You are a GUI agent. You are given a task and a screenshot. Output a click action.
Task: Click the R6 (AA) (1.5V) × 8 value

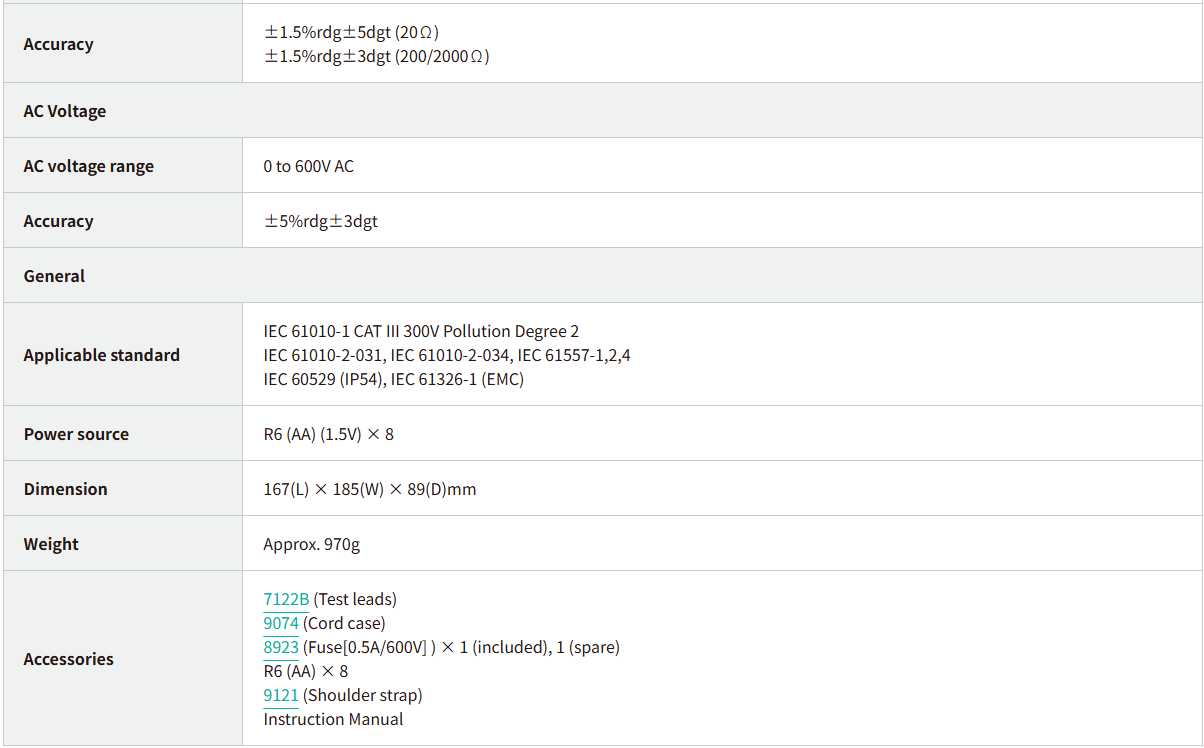(328, 434)
